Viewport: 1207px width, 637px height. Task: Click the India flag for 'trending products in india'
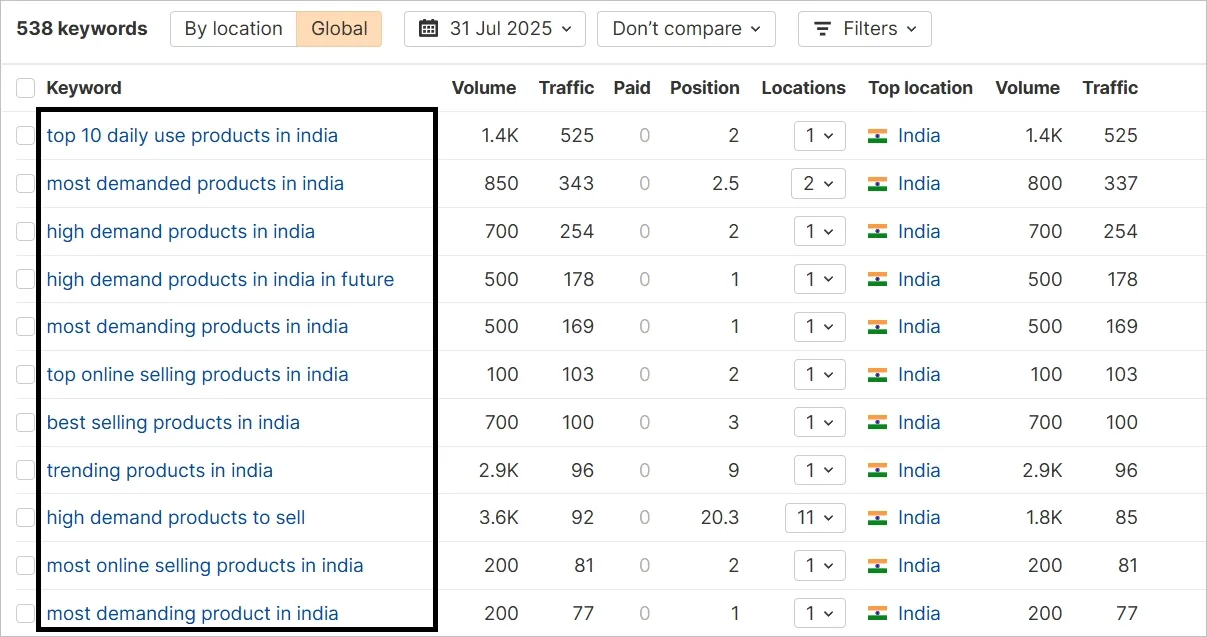coord(878,470)
